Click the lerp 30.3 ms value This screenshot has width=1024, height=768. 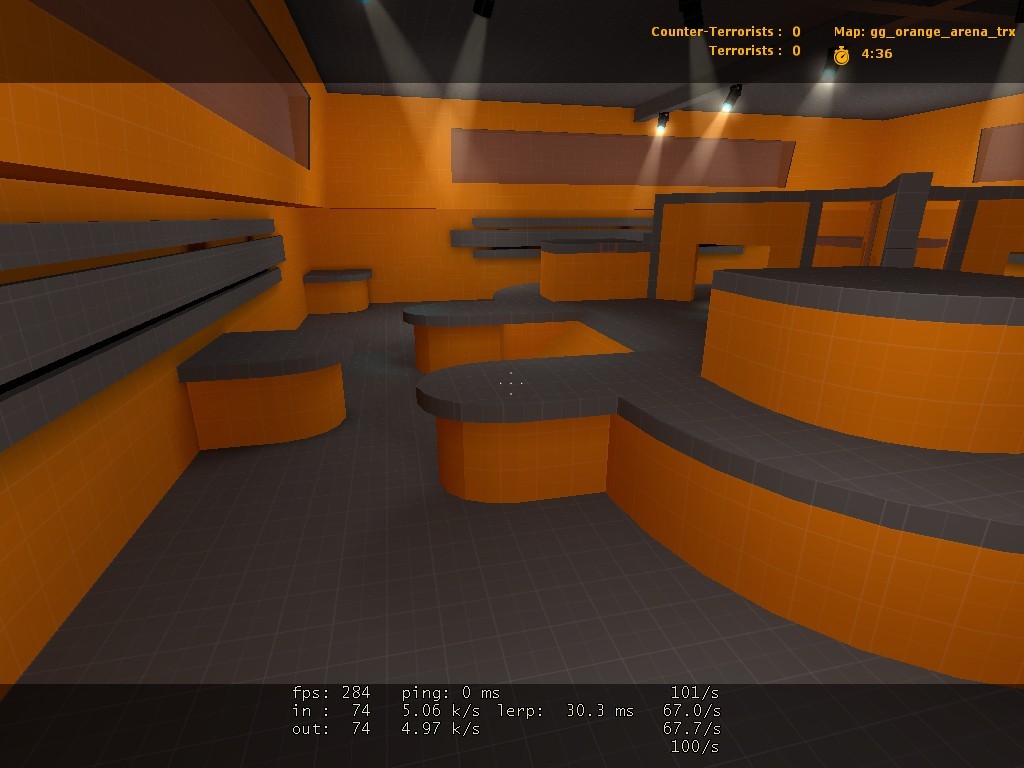(x=600, y=711)
